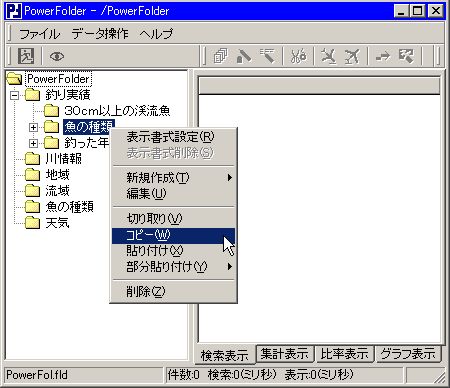Select the 地域 tree label
450x388 pixels.
tap(57, 175)
